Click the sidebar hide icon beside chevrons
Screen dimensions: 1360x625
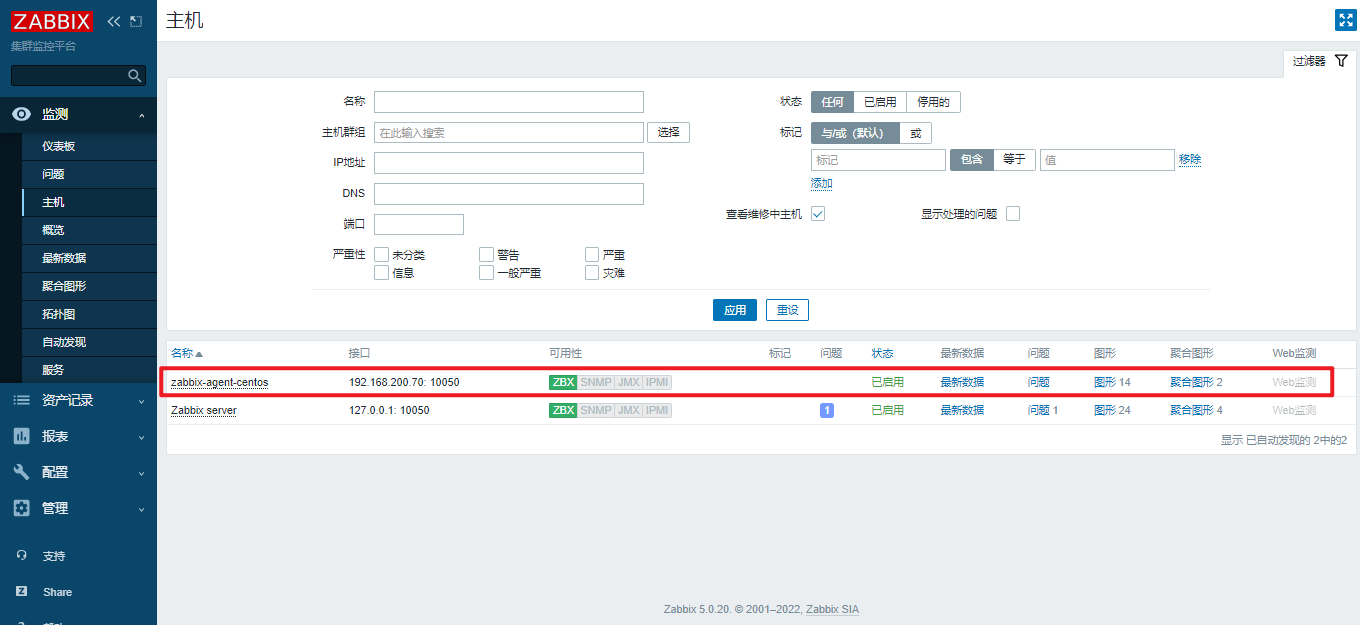coord(136,21)
